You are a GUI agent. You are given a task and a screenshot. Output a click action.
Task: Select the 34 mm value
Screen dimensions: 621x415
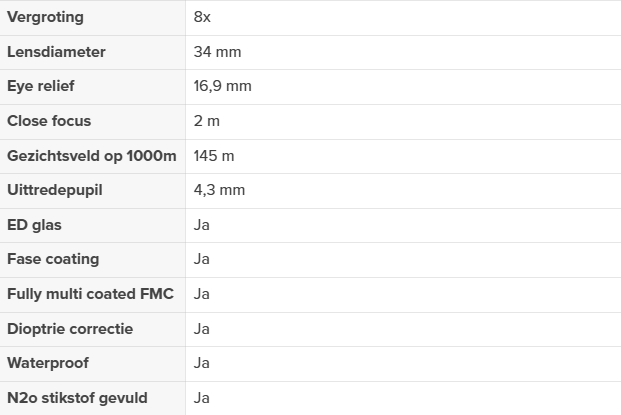217,52
